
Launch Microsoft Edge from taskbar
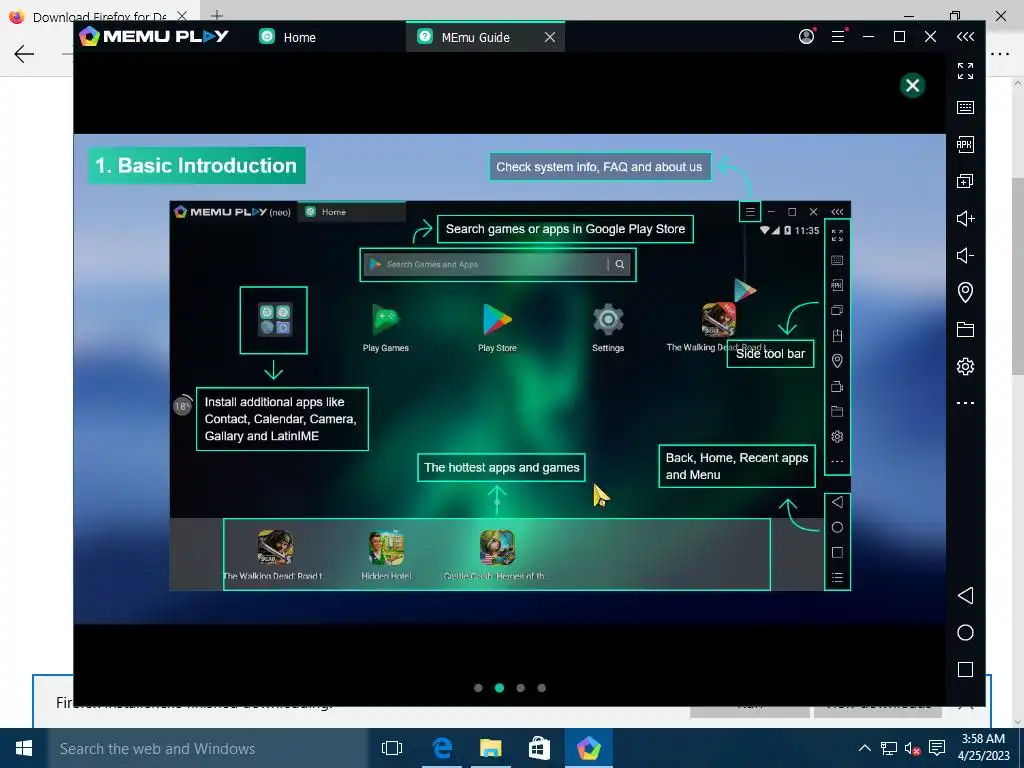point(442,748)
